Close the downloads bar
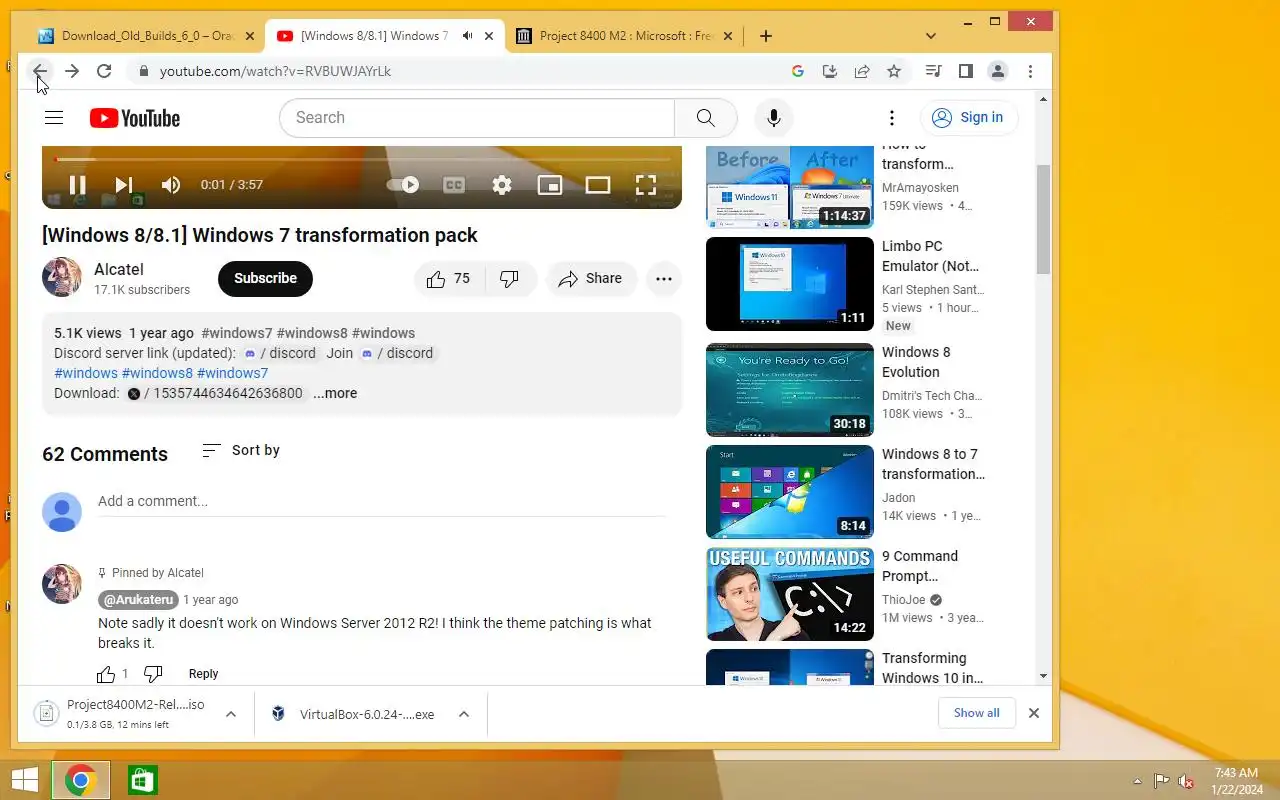The image size is (1280, 800). [x=1034, y=713]
